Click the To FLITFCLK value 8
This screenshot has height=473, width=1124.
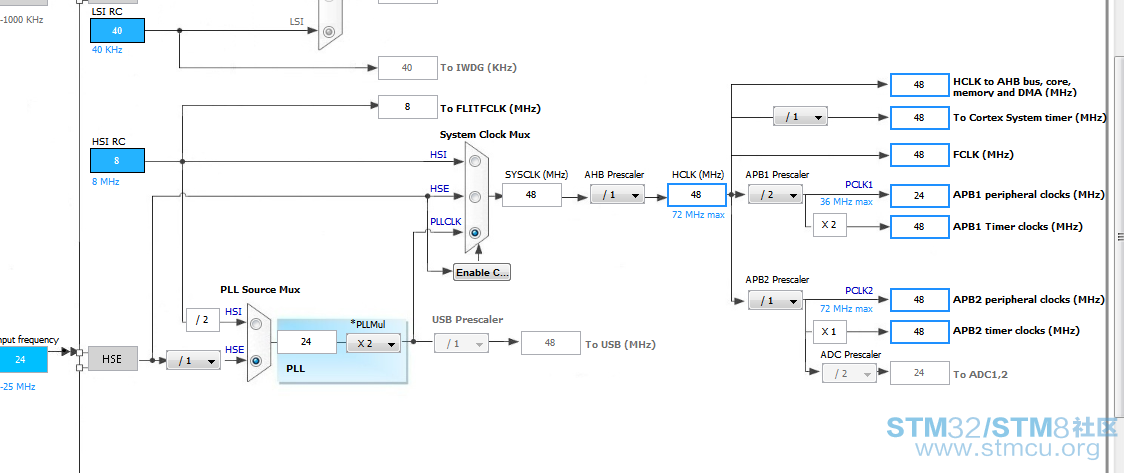407,107
